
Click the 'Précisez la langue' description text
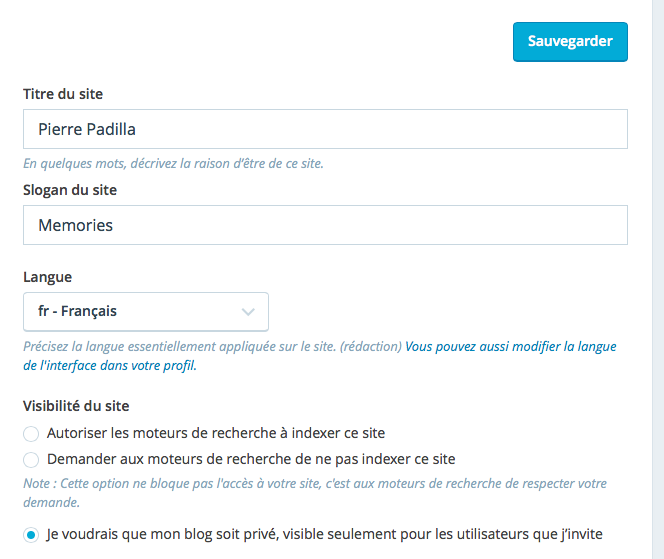[x=212, y=347]
